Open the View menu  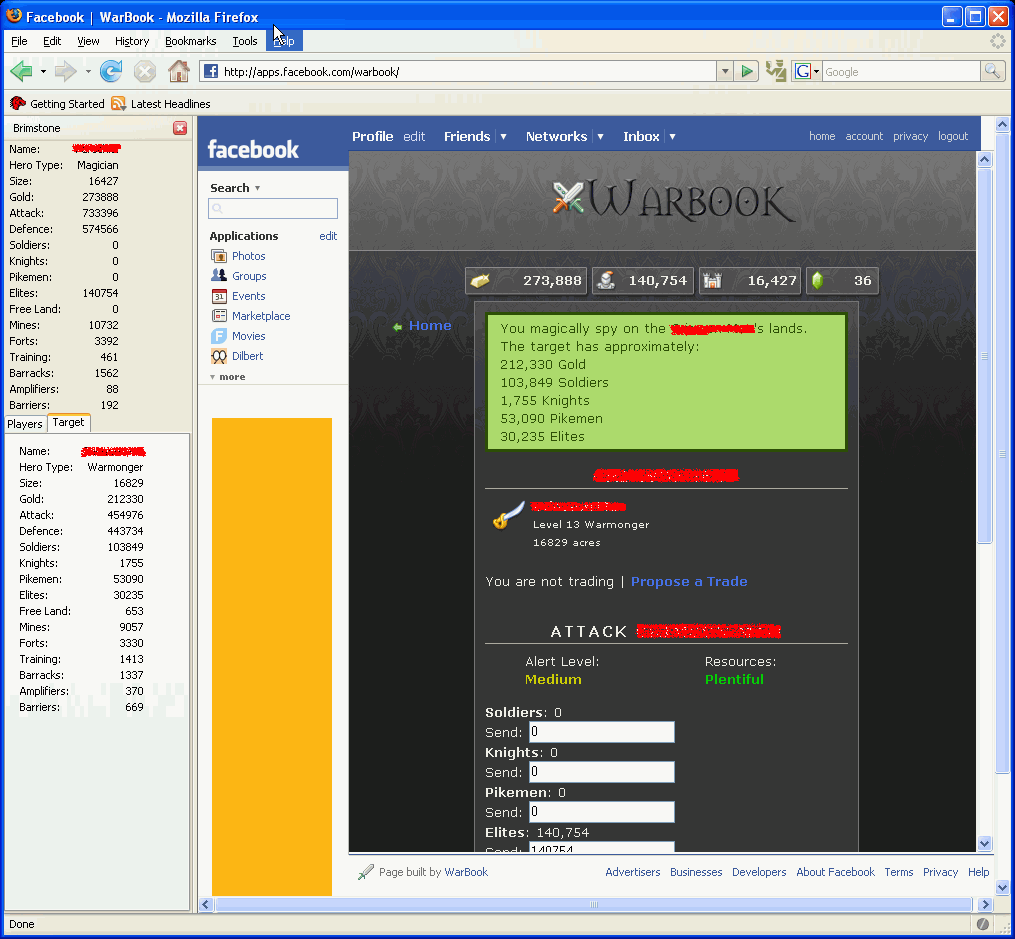(88, 41)
